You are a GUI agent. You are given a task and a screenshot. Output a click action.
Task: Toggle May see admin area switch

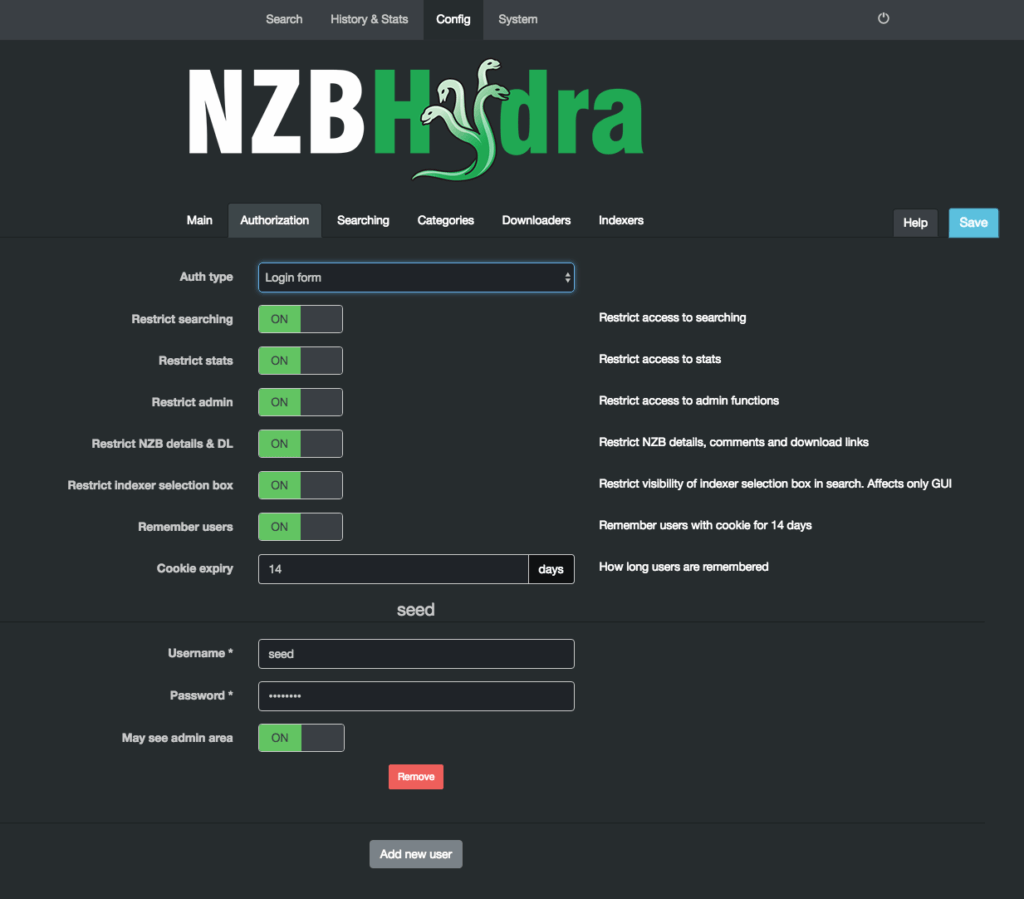(x=301, y=738)
